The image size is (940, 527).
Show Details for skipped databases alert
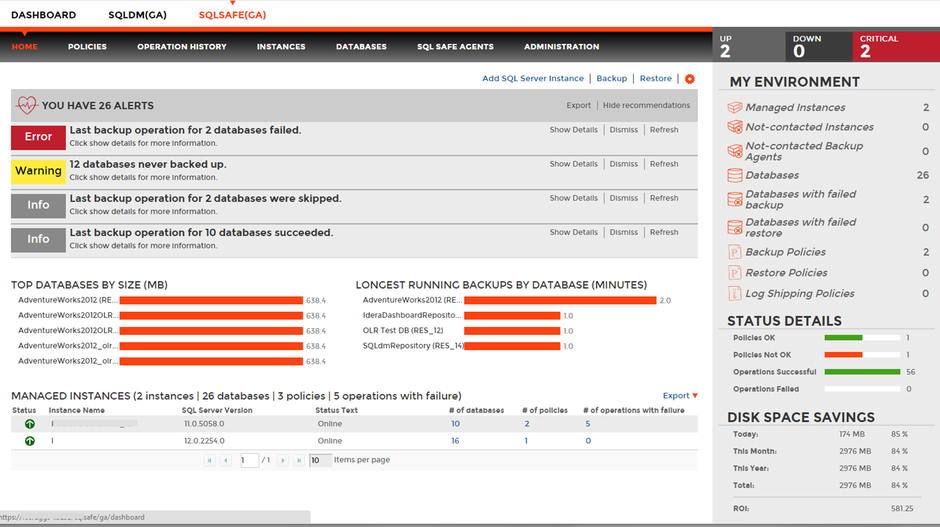(x=574, y=198)
